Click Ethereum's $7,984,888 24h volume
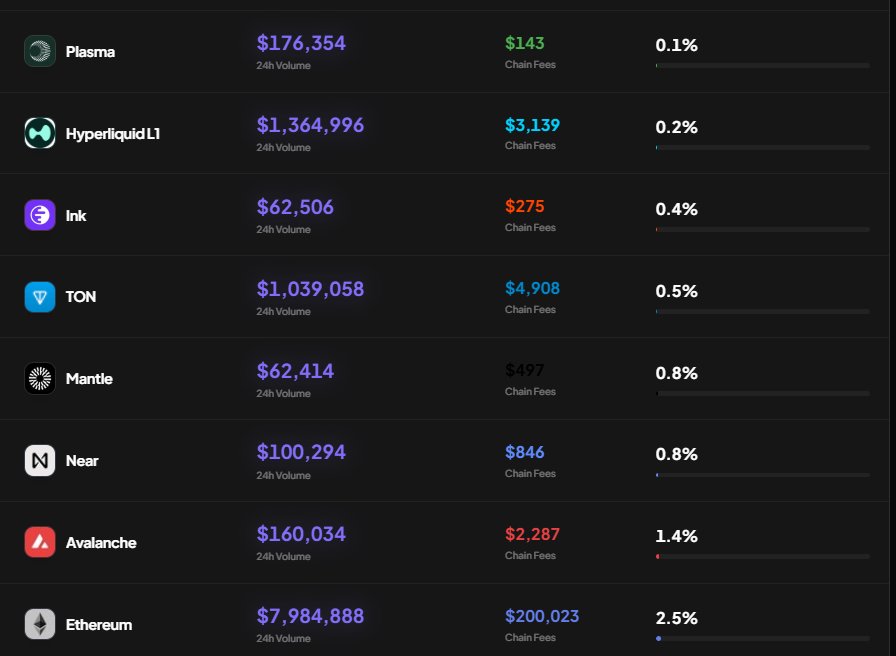Viewport: 896px width, 656px height. [310, 616]
